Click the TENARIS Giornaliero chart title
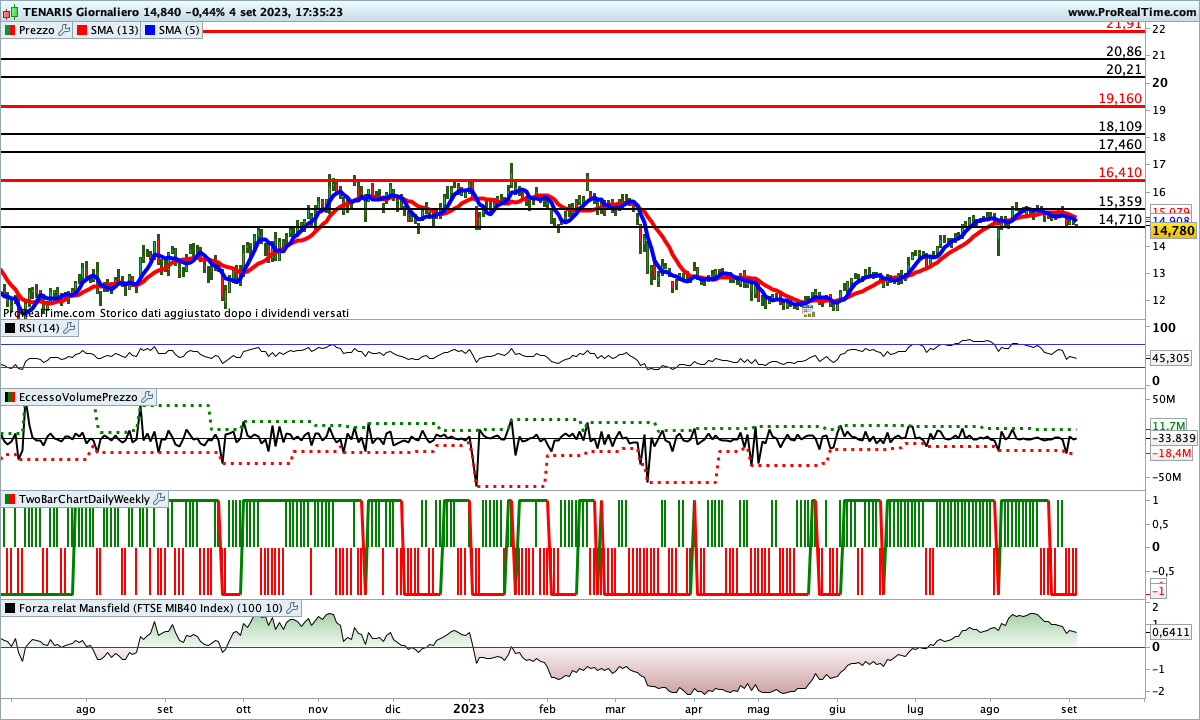The image size is (1200, 720). pyautogui.click(x=79, y=12)
